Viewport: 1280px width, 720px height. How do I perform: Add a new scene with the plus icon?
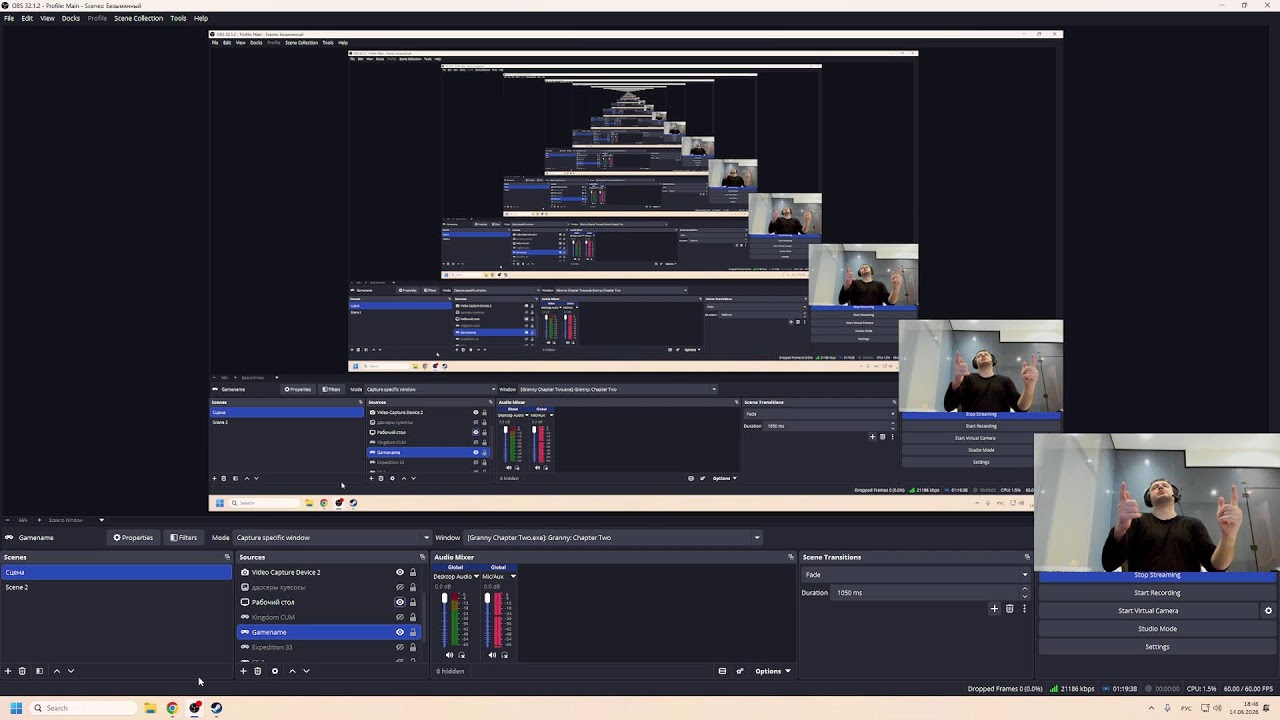click(8, 671)
